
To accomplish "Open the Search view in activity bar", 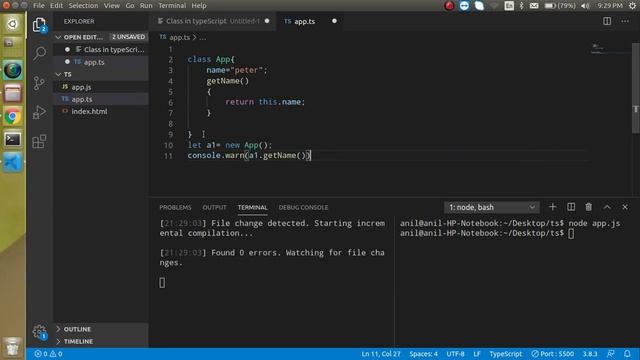I will click(39, 53).
